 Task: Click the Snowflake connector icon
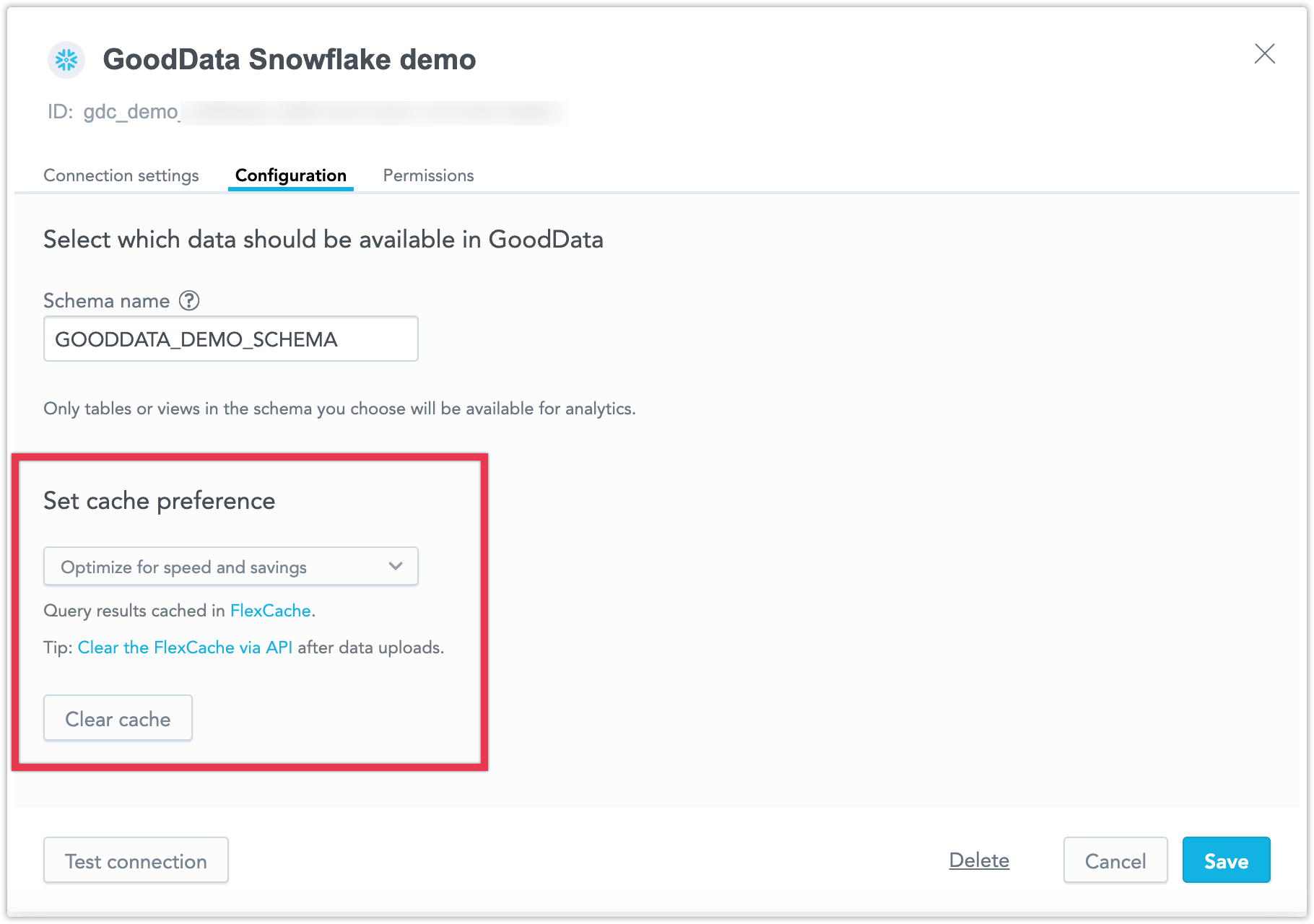tap(66, 60)
